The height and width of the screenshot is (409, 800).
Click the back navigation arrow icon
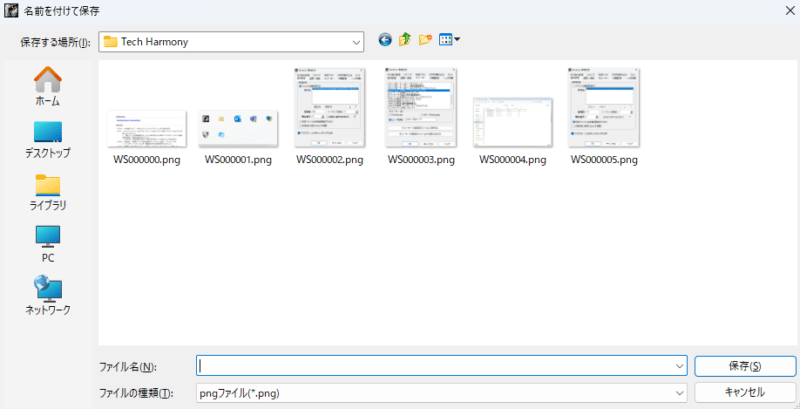[x=385, y=41]
